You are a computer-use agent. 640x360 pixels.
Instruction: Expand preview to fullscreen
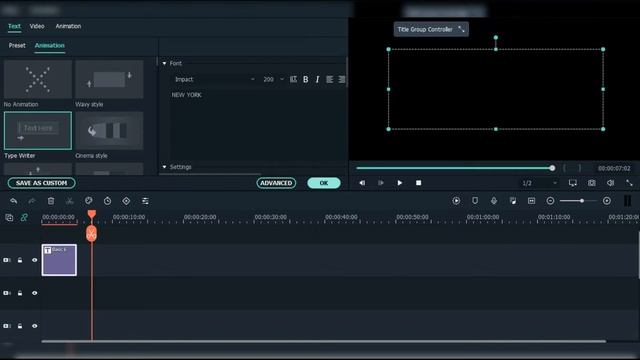(629, 183)
